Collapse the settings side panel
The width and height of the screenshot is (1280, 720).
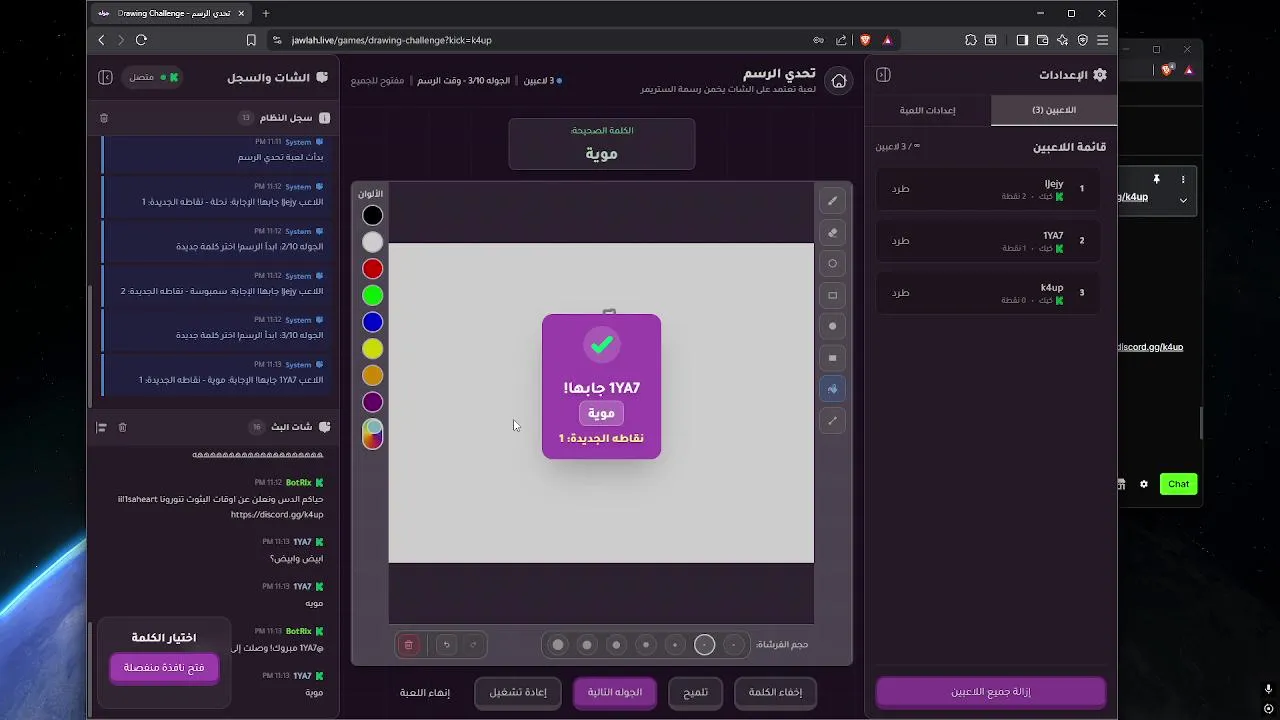pos(883,75)
